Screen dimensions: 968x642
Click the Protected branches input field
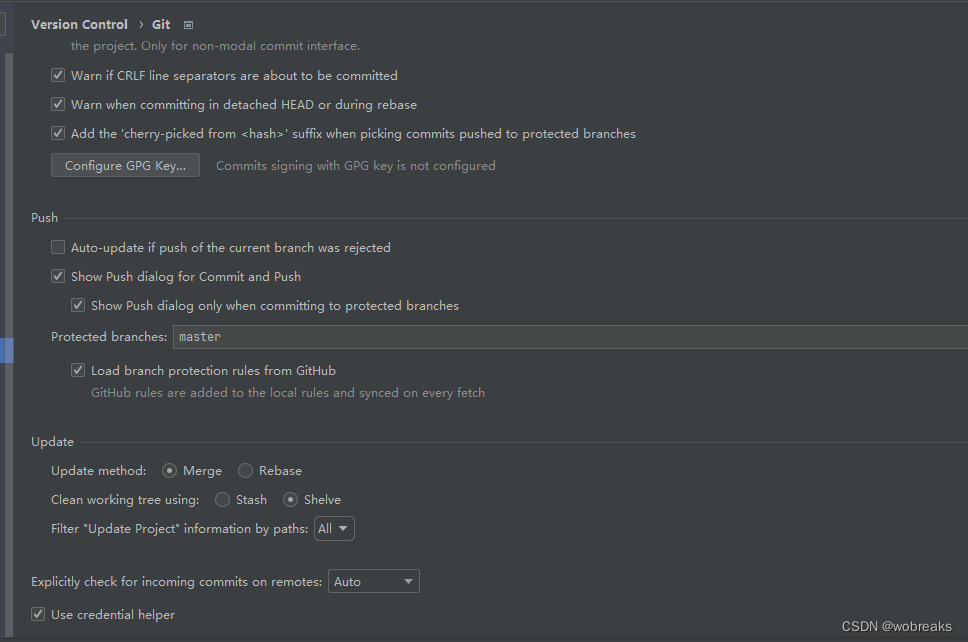pos(570,337)
